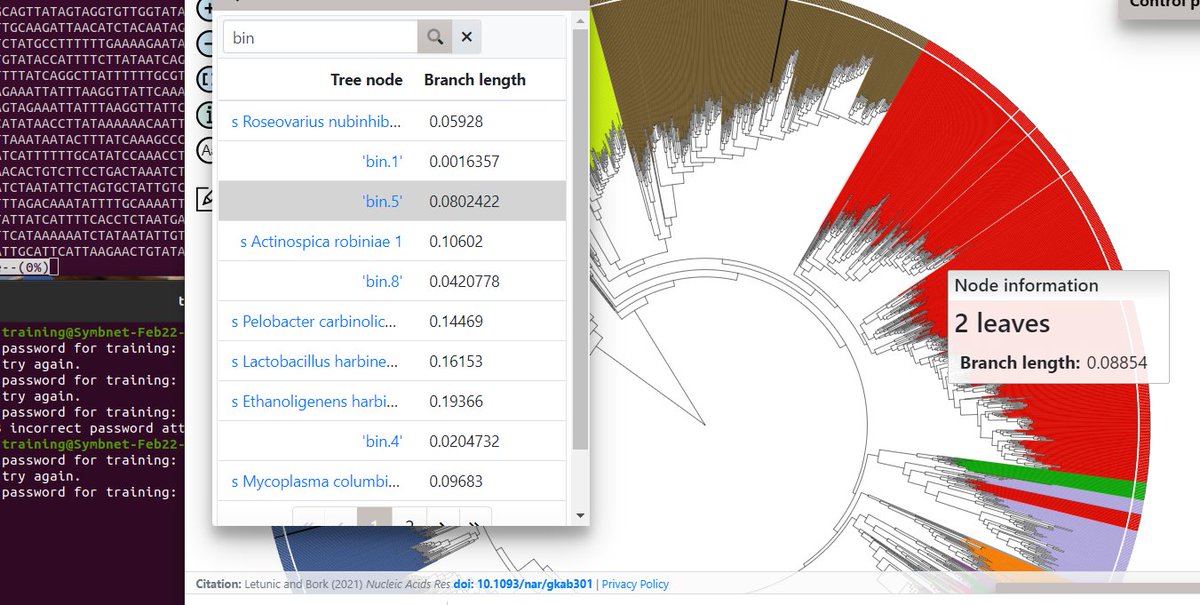Click the search panel scrollbar down arrow
Image resolution: width=1200 pixels, height=605 pixels.
pyautogui.click(x=580, y=516)
